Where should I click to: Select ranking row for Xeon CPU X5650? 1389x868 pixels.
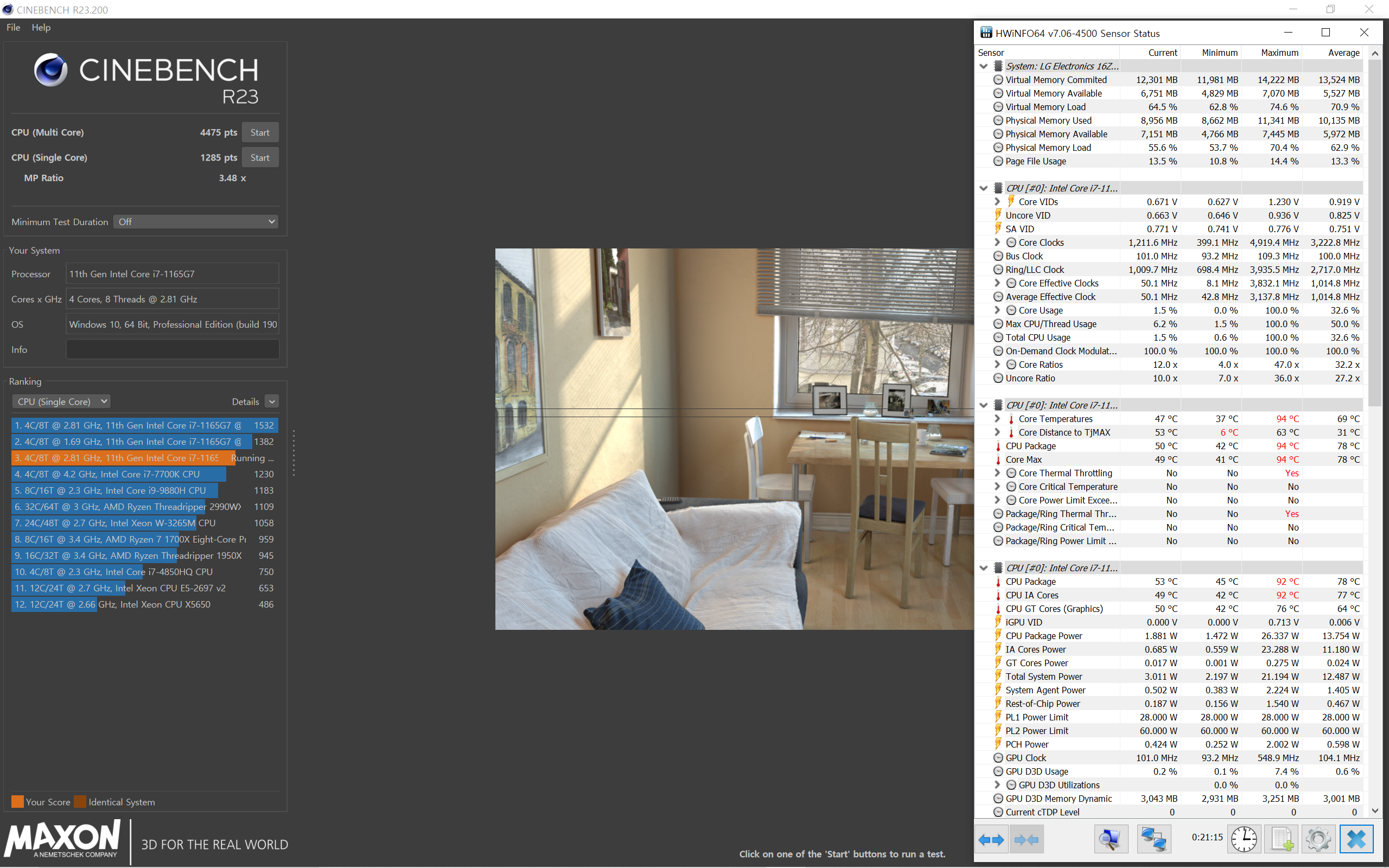(145, 604)
